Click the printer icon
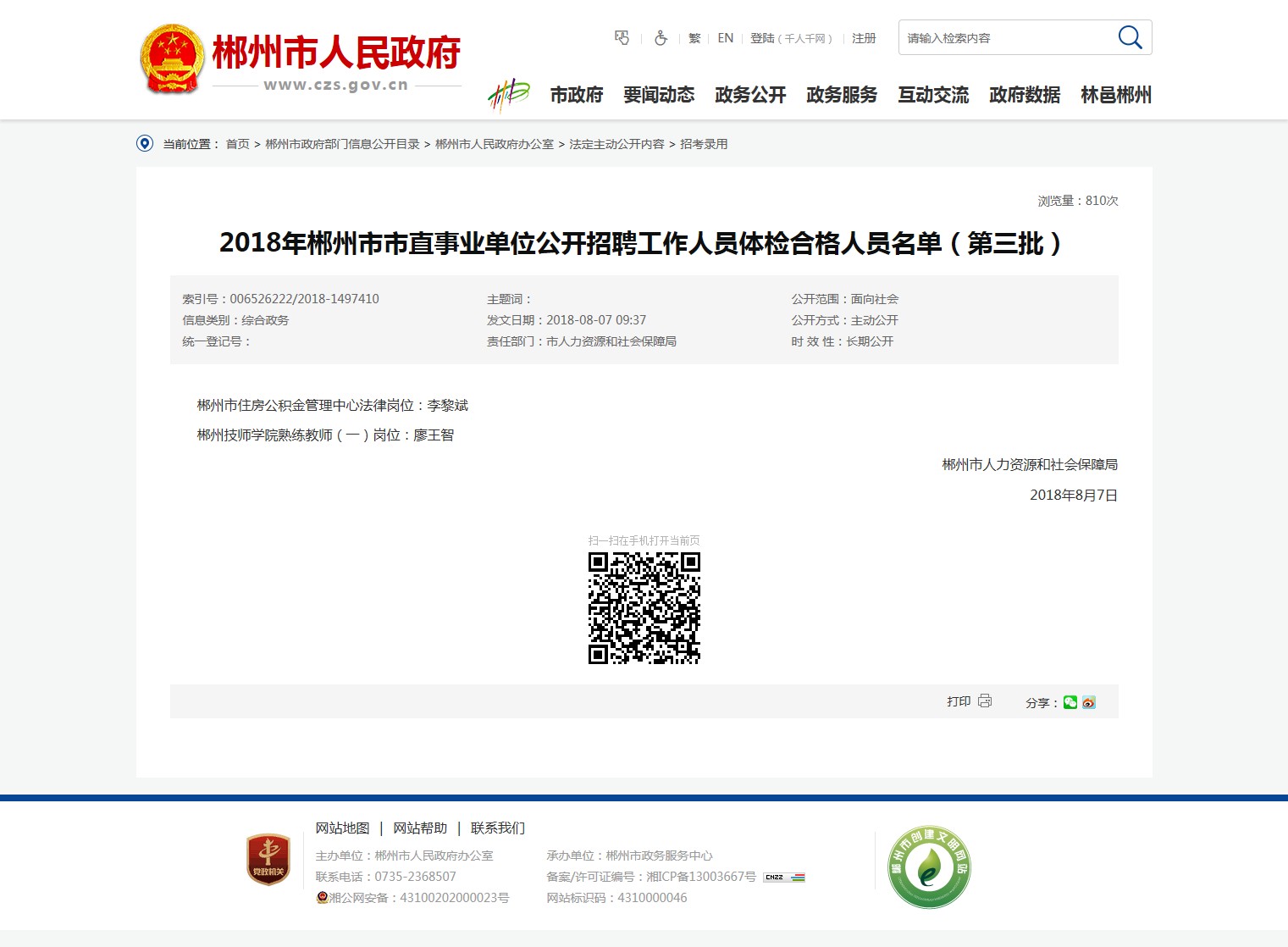 point(985,701)
